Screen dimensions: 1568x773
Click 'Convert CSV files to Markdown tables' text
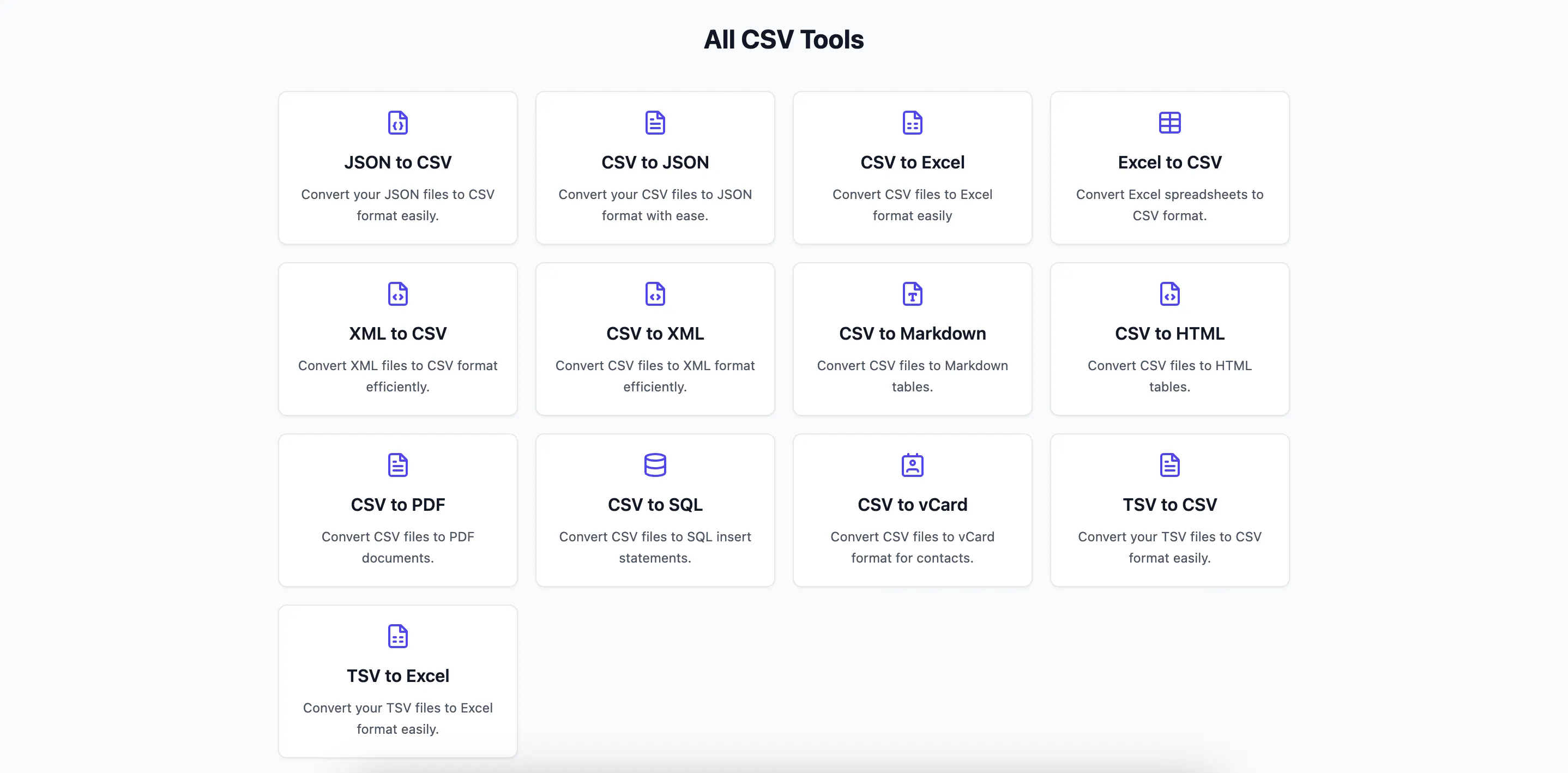pyautogui.click(x=913, y=376)
